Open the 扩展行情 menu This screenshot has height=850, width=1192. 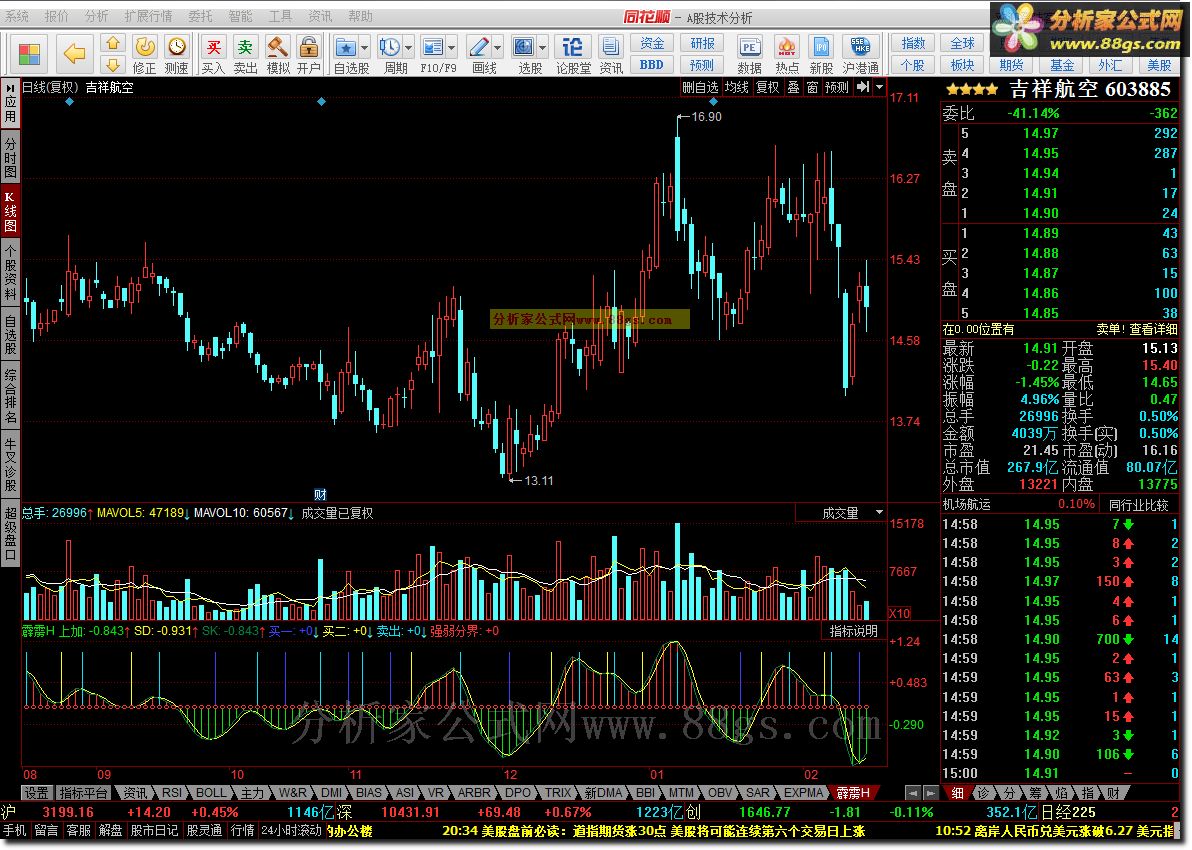point(148,16)
